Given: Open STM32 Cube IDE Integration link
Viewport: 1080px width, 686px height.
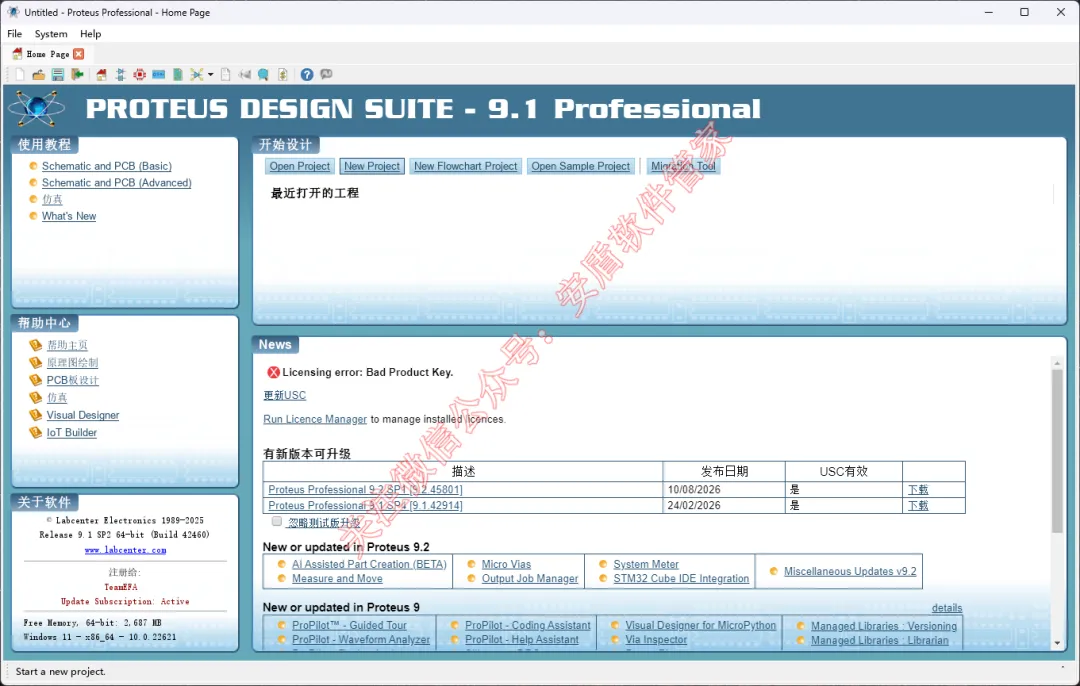Looking at the screenshot, I should click(681, 579).
